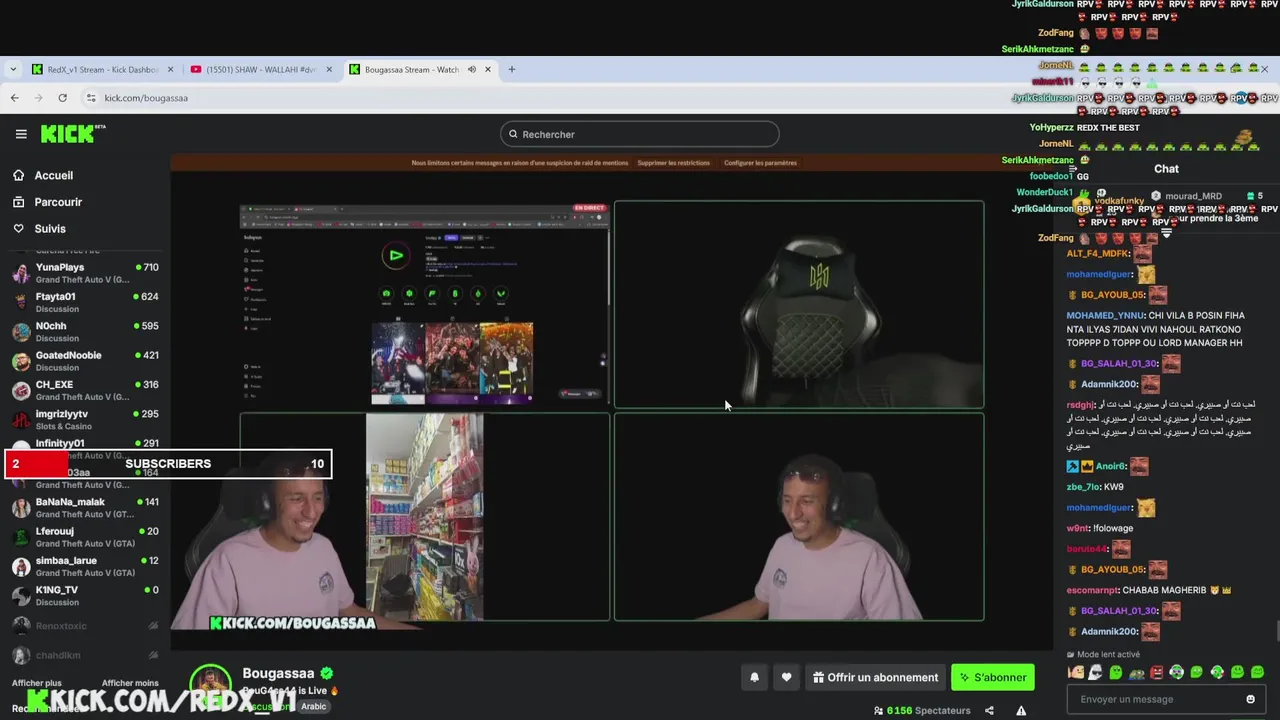Click Afficher plus in the sidebar
This screenshot has width=1280, height=720.
tap(37, 683)
